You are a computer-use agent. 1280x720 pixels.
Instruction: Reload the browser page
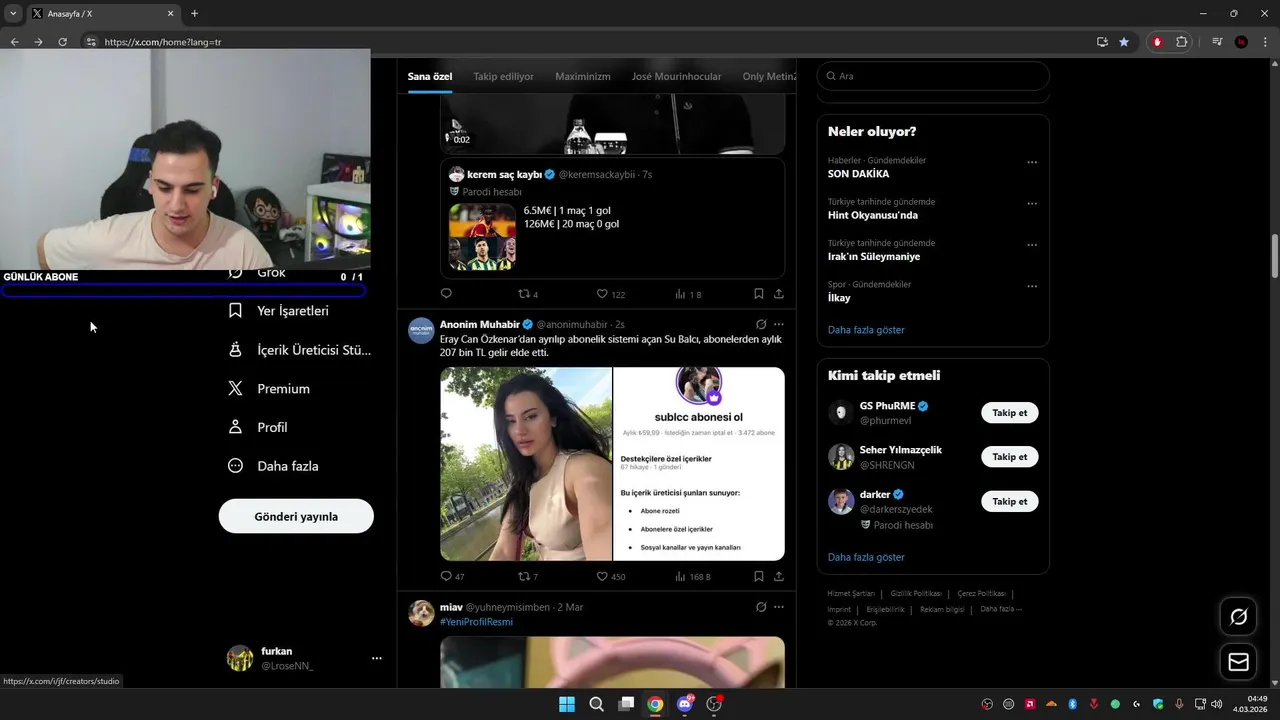click(x=62, y=42)
